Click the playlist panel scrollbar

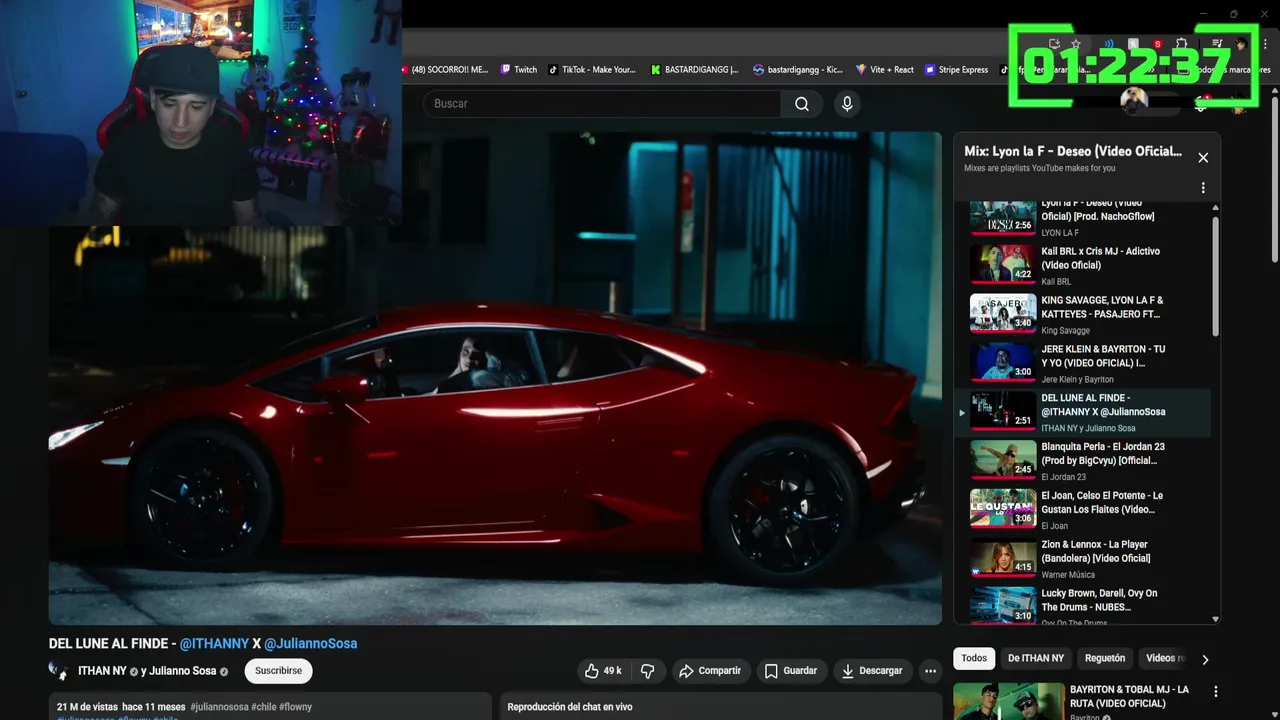point(1216,276)
